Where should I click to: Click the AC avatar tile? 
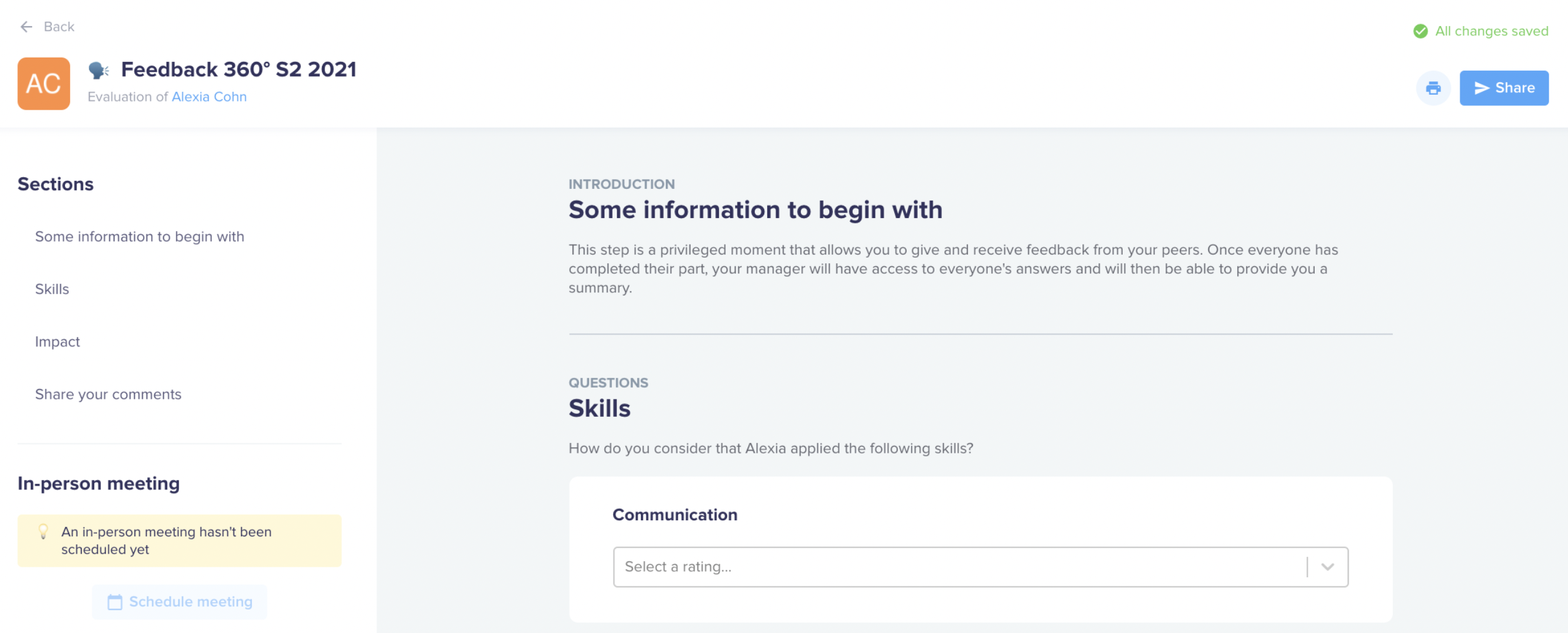point(44,84)
